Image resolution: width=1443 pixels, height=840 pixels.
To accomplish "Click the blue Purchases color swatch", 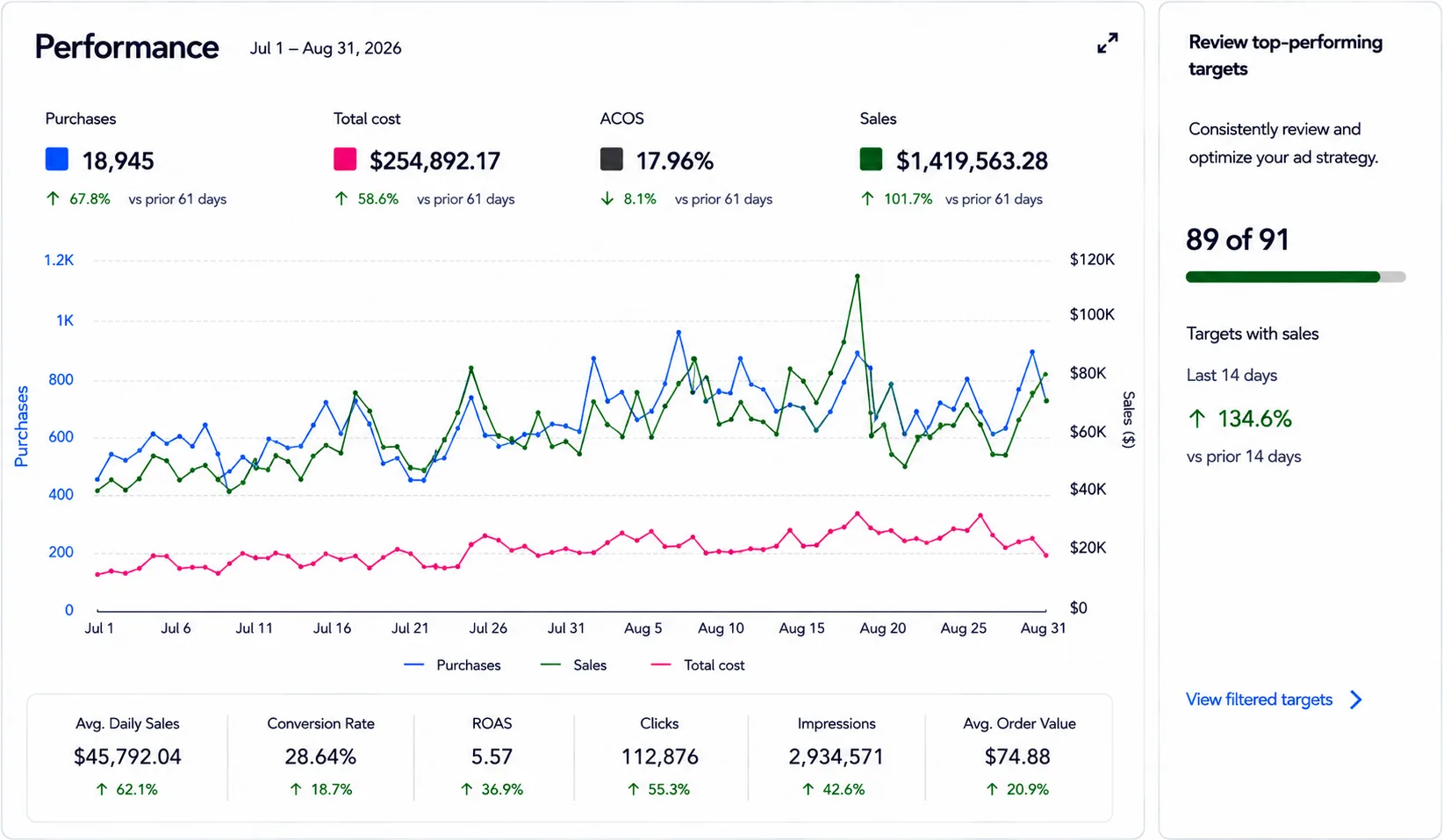I will coord(57,159).
